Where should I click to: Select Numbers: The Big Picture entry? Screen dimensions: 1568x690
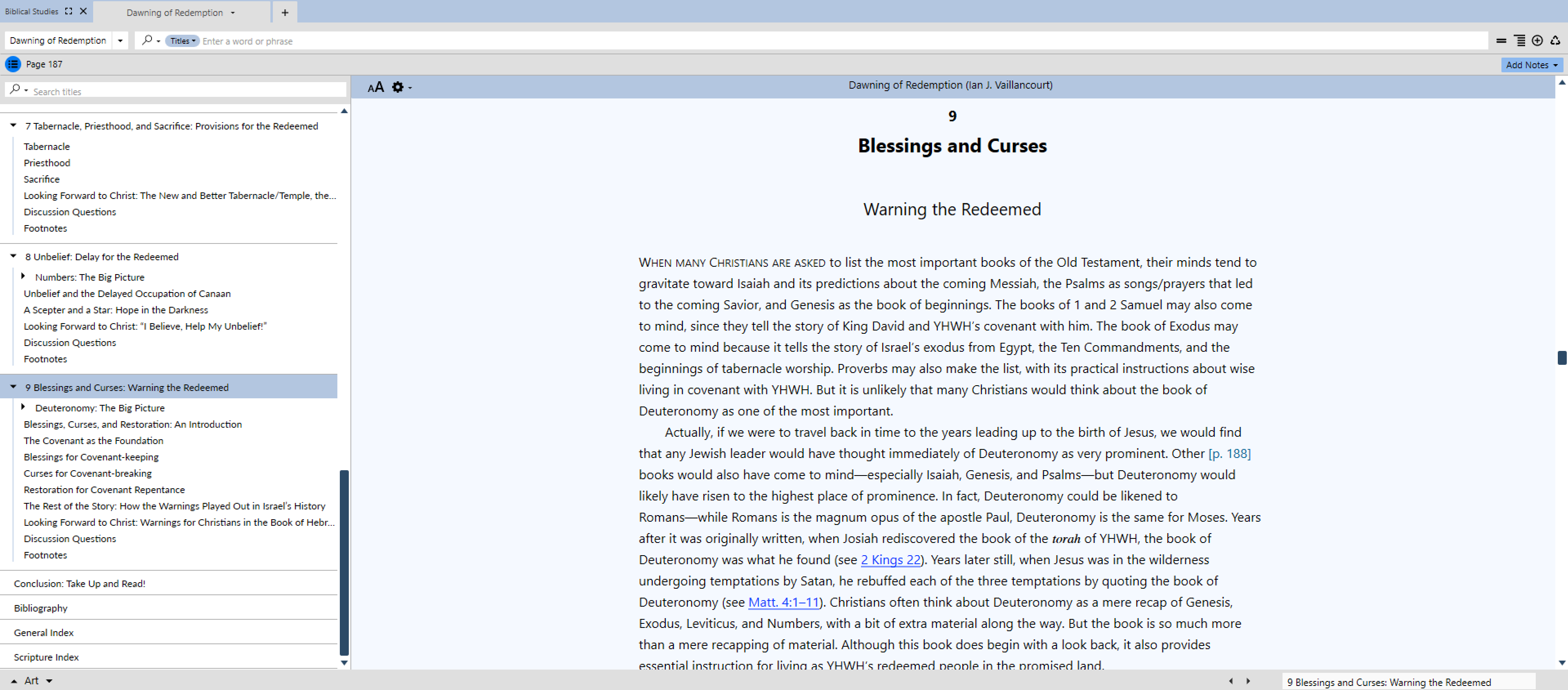89,277
